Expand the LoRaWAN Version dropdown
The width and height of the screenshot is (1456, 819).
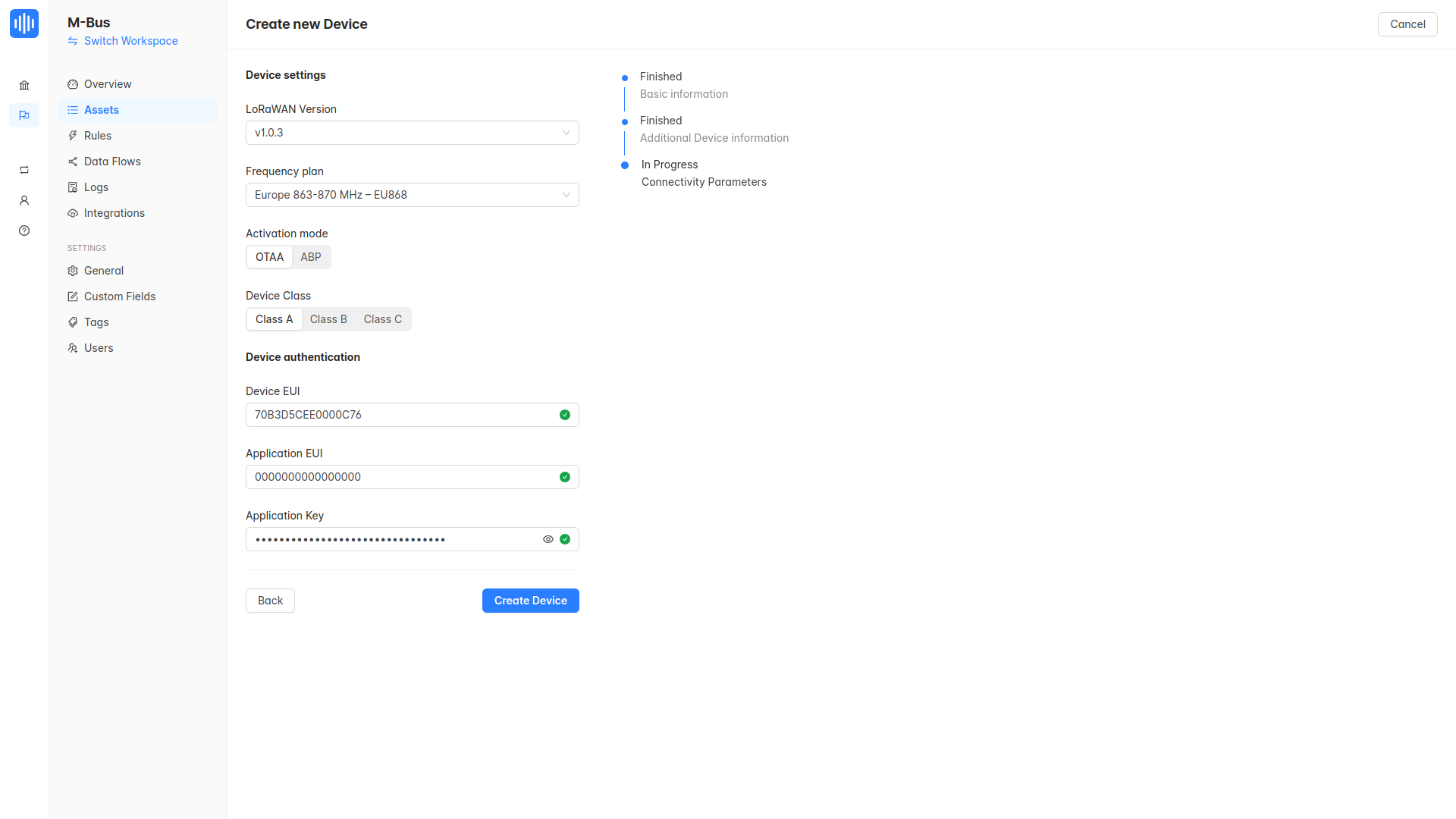tap(412, 133)
